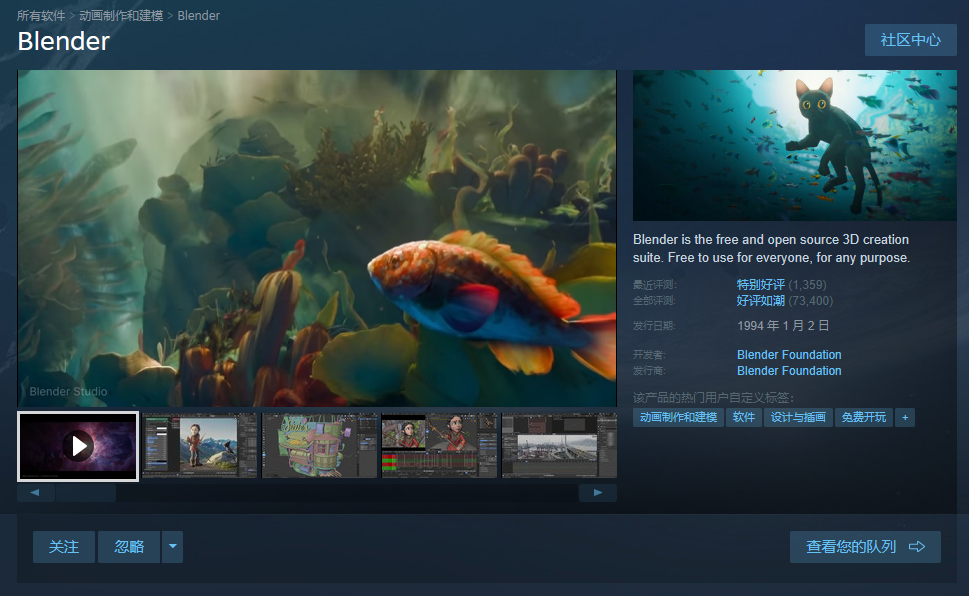The width and height of the screenshot is (969, 596).
Task: Go to 所有软件 breadcrumb link
Action: click(x=41, y=15)
